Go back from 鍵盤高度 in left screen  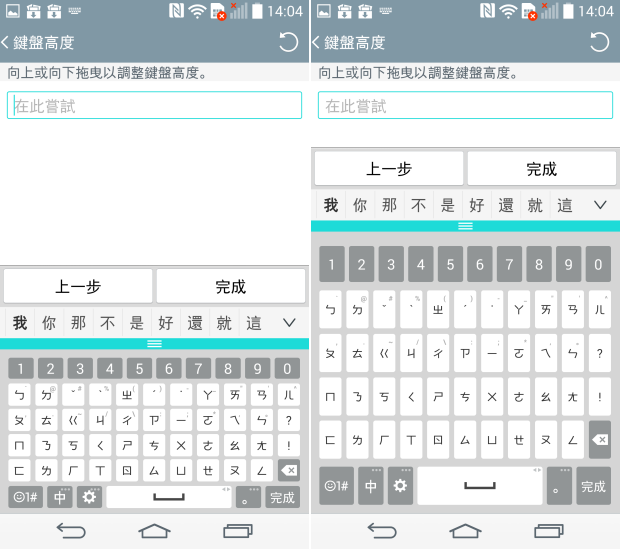point(6,42)
